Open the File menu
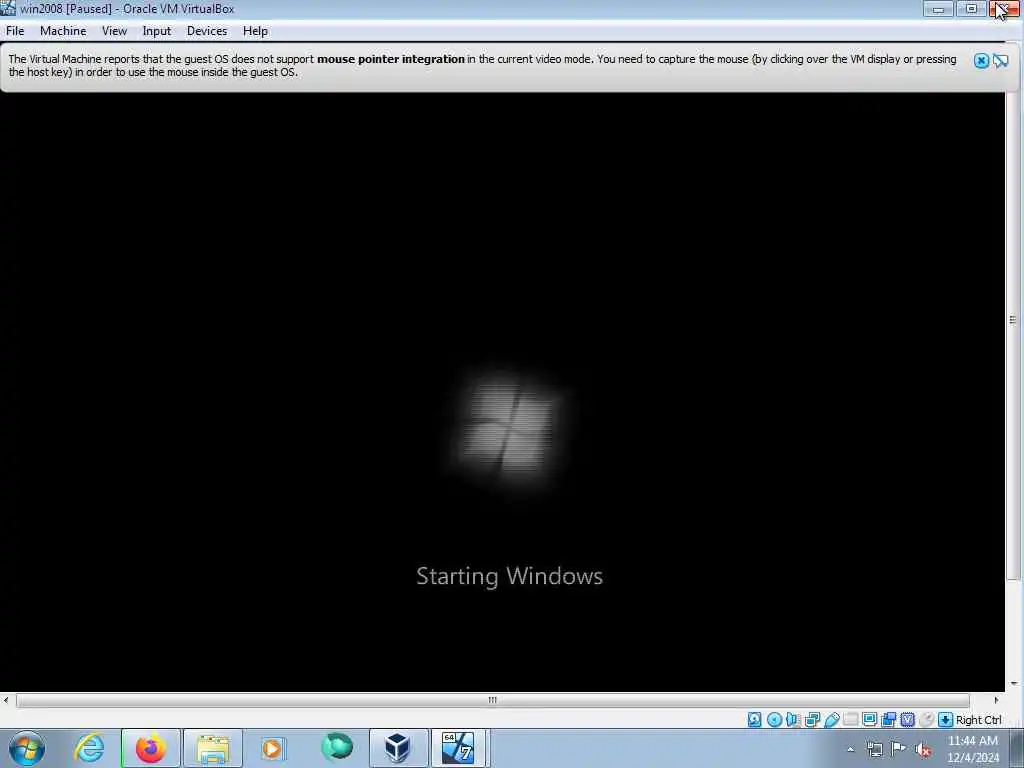 (x=15, y=31)
